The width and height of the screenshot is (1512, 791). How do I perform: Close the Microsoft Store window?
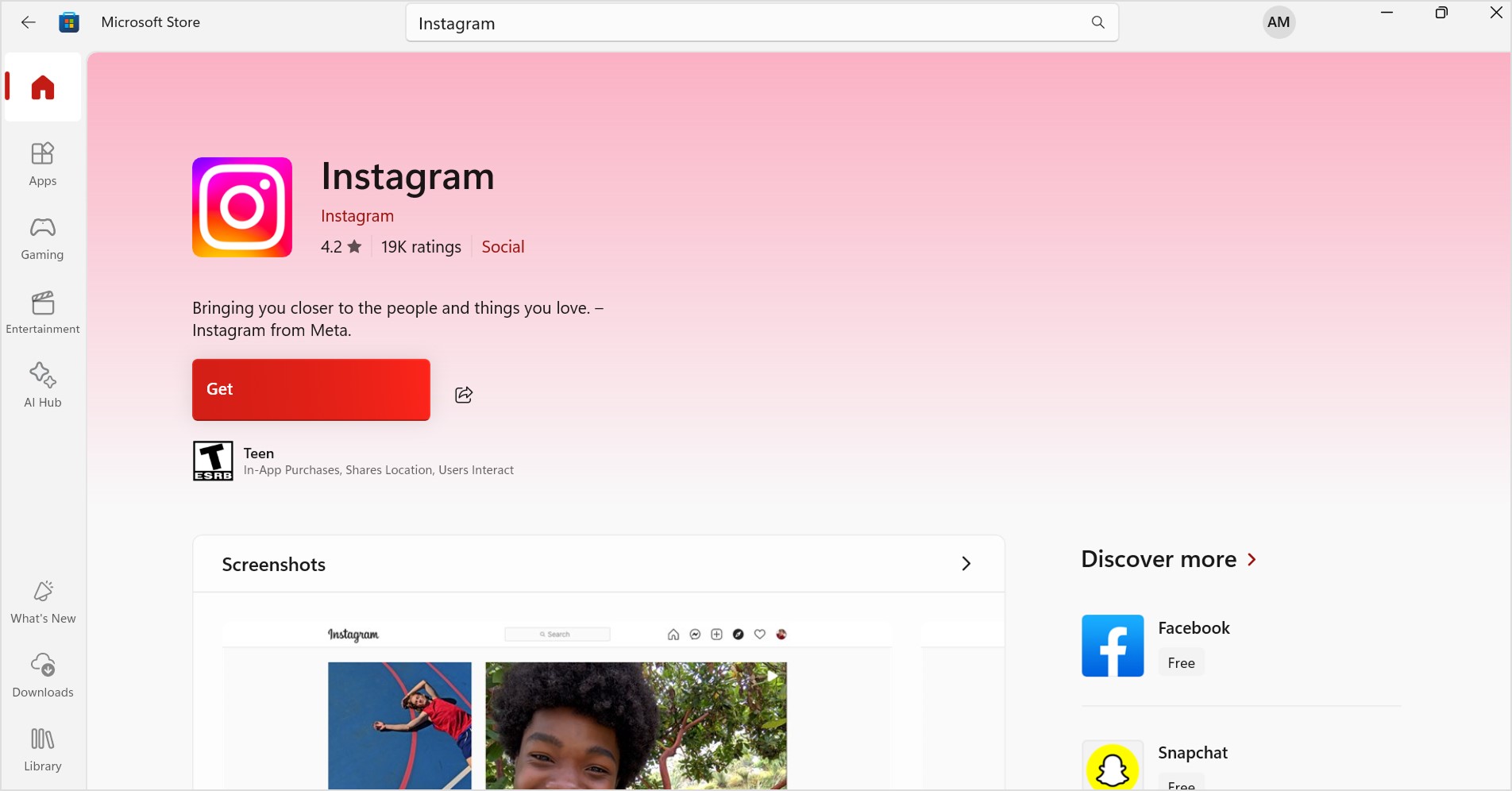click(x=1495, y=13)
